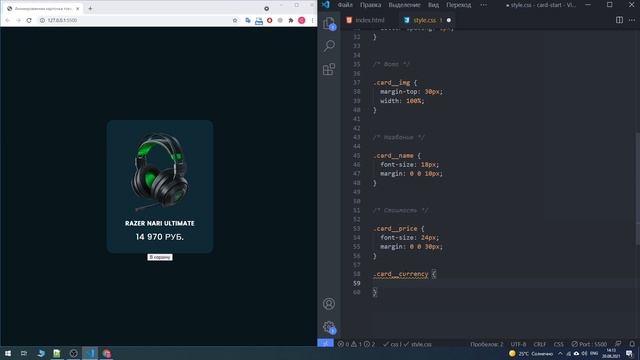Open the Вид menu
This screenshot has width=640, height=360.
(x=433, y=5)
